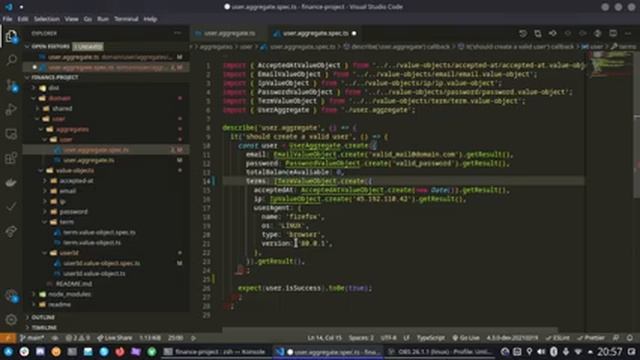
Task: Click the Live Share button in status bar
Action: click(x=114, y=338)
